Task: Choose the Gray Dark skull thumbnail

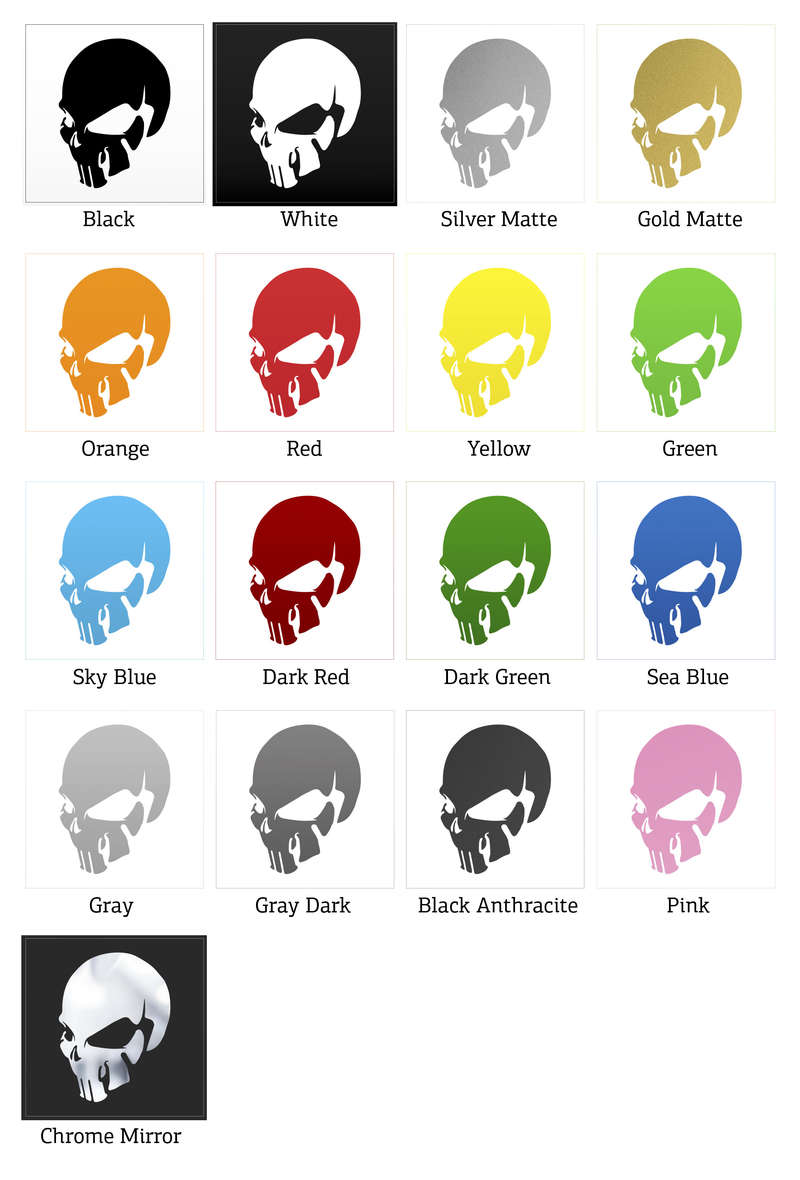Action: pos(305,799)
